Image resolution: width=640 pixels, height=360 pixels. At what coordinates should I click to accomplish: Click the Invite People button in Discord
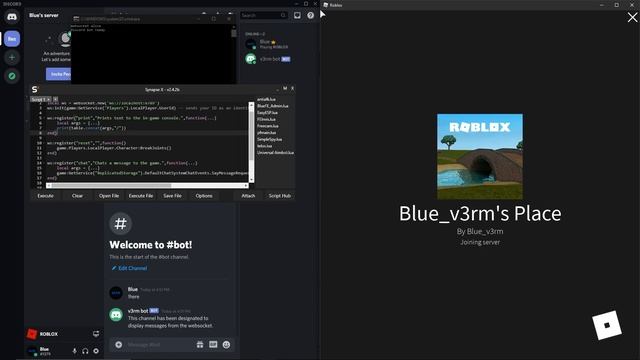(59, 74)
